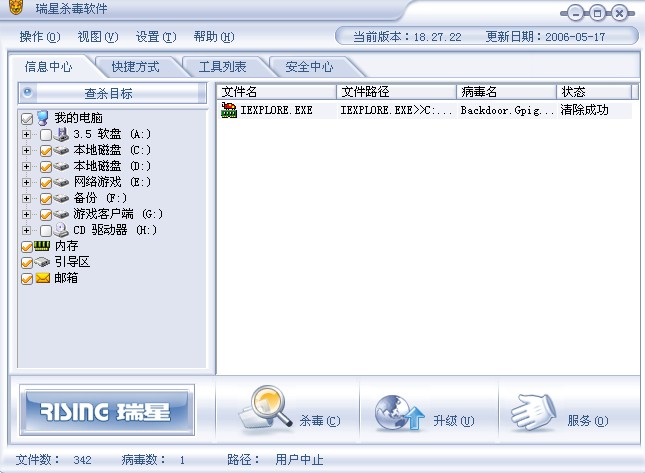Expand the 备份 F: node
Screen dimensions: 645x473
(x=26, y=199)
